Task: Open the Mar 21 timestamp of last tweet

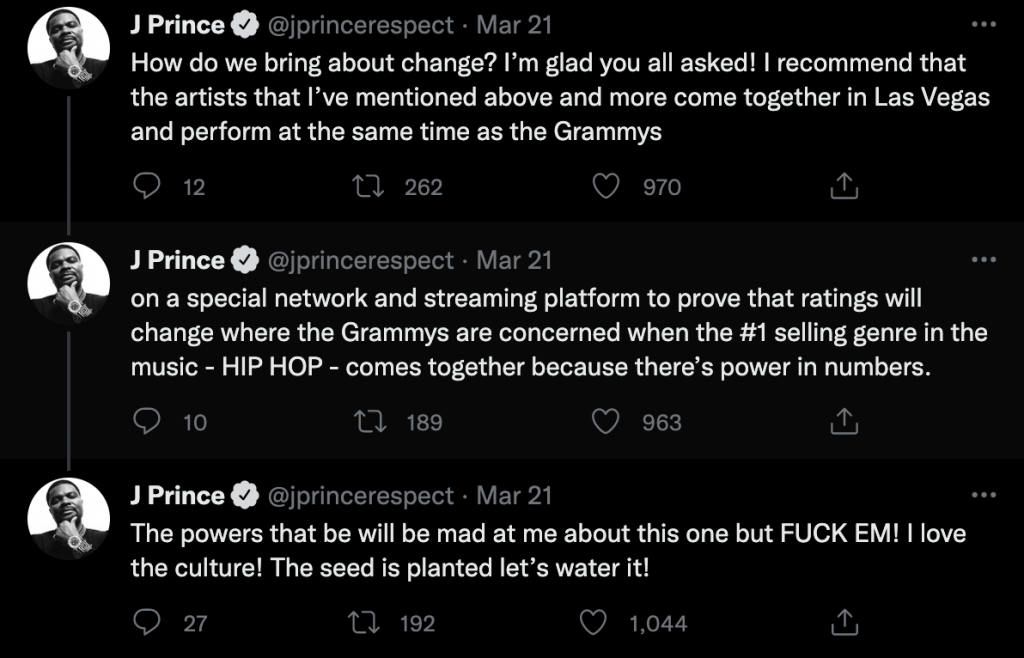Action: click(514, 495)
